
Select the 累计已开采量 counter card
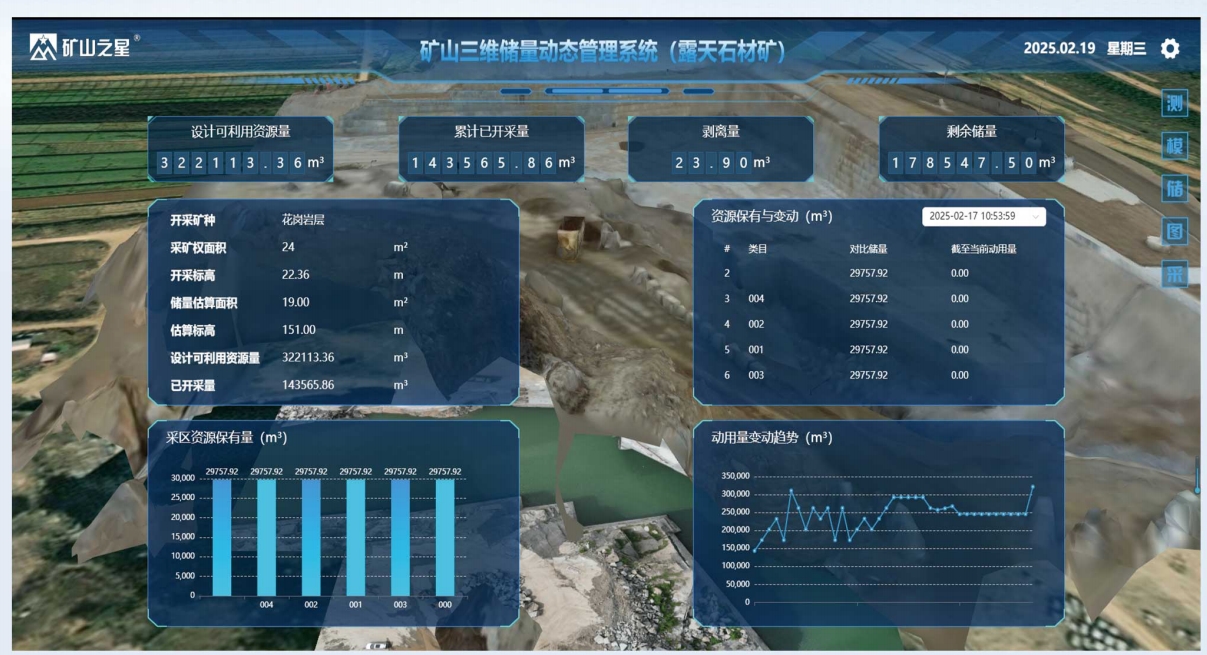point(491,150)
